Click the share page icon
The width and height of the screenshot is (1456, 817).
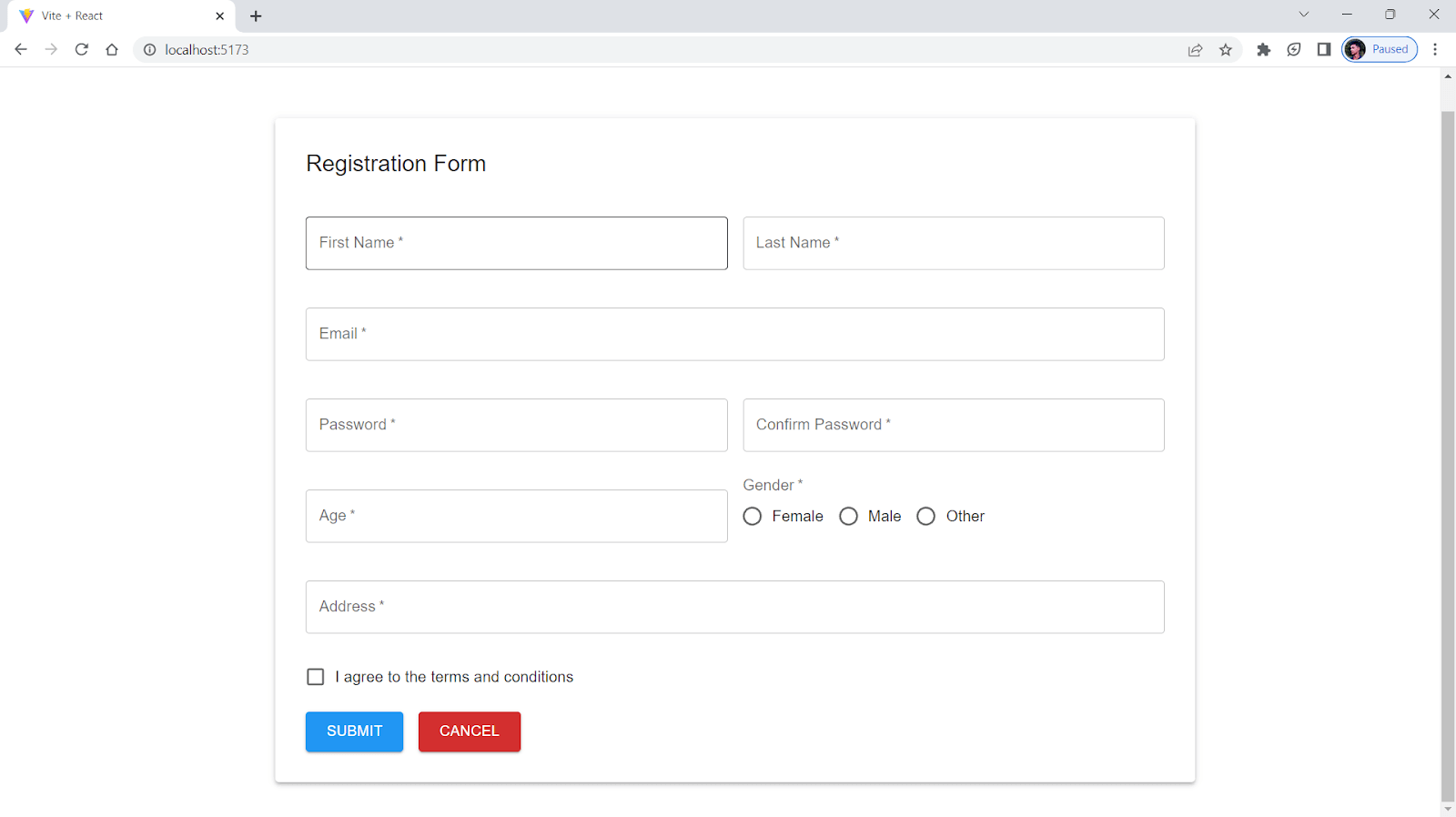(1195, 50)
